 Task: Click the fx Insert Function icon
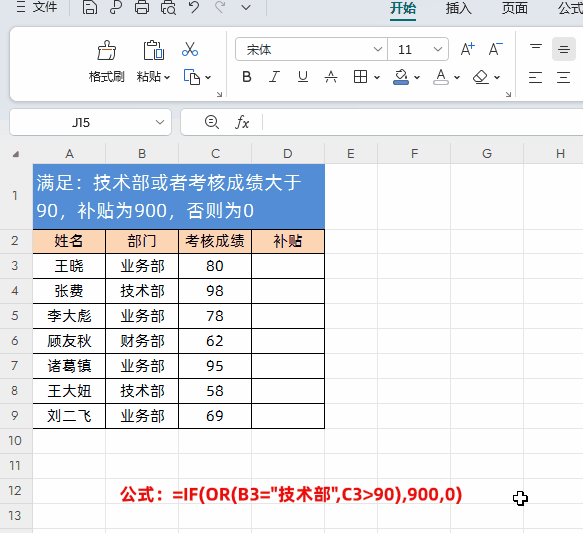coord(242,122)
